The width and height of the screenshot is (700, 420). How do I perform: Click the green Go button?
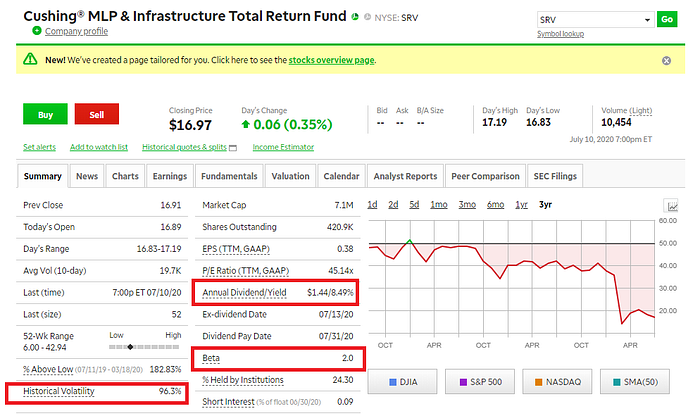tap(667, 19)
